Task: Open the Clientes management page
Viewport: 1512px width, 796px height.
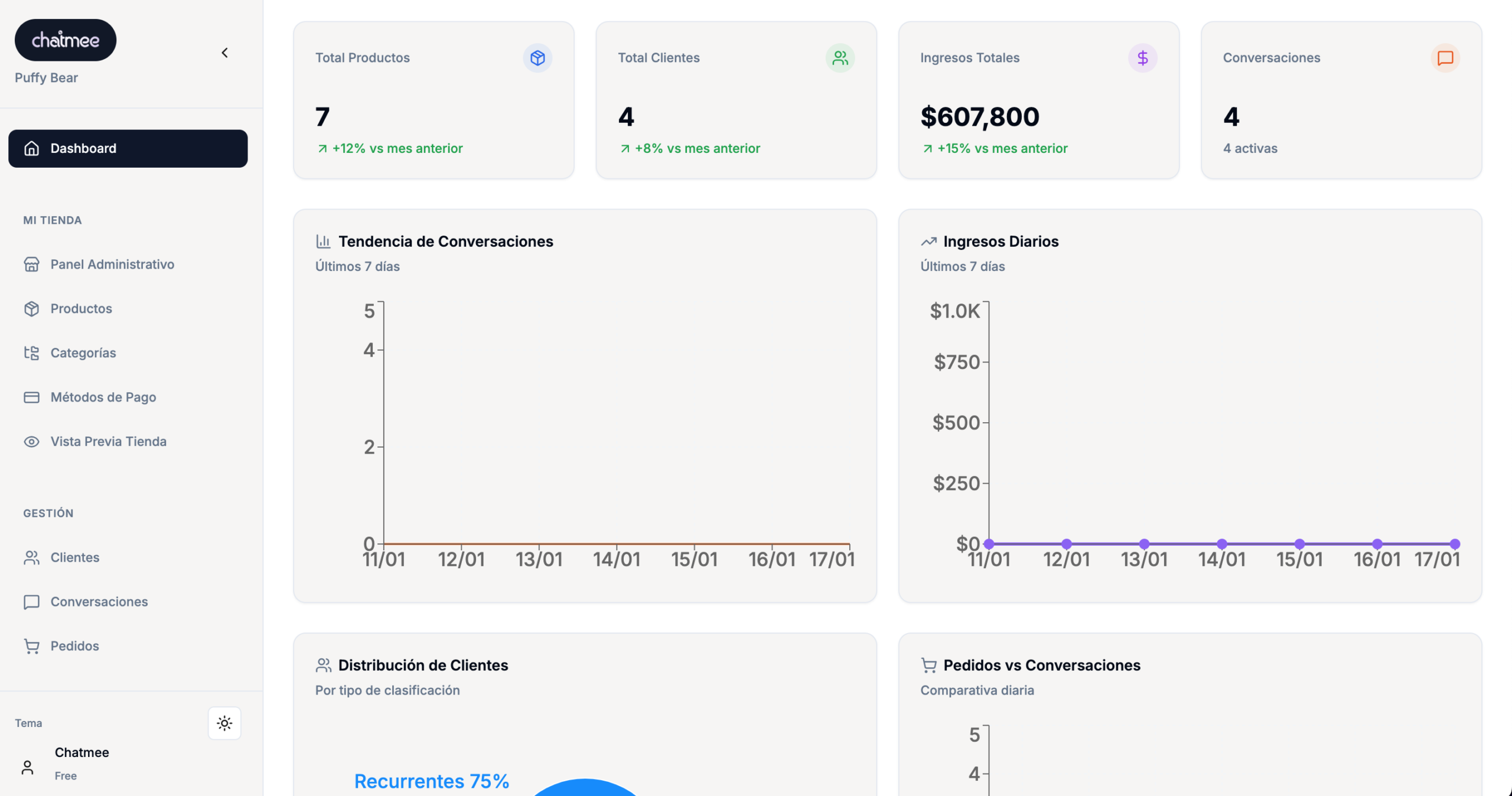Action: 74,557
